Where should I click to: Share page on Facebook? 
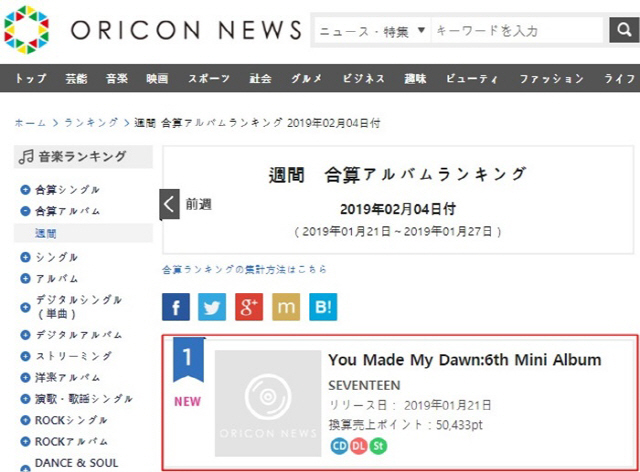point(176,307)
